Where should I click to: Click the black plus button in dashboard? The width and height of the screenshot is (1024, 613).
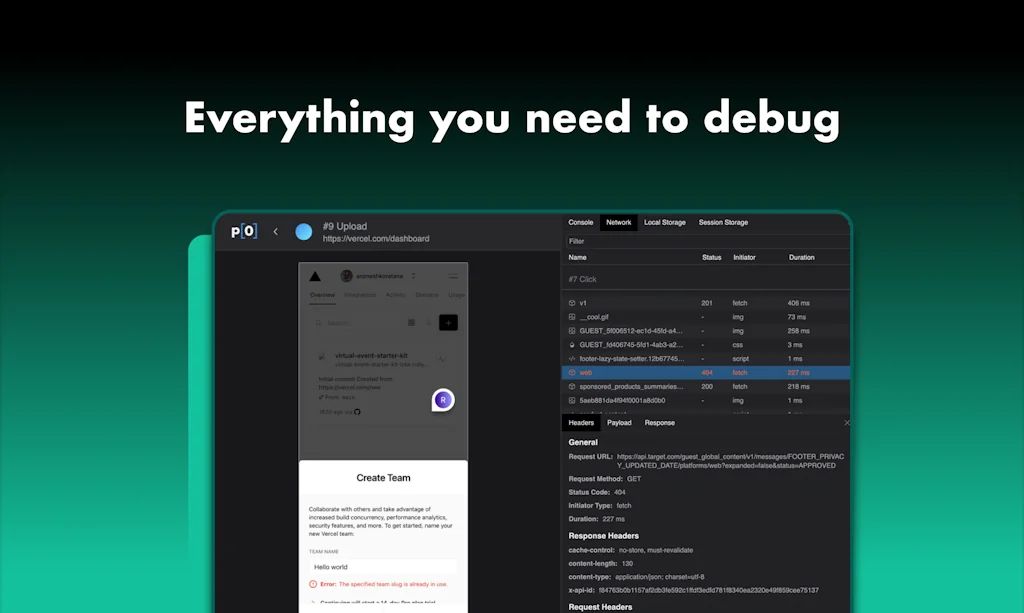pyautogui.click(x=448, y=323)
